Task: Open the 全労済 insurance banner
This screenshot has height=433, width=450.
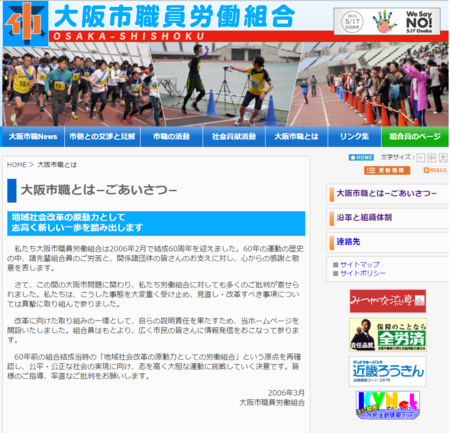Action: click(388, 335)
